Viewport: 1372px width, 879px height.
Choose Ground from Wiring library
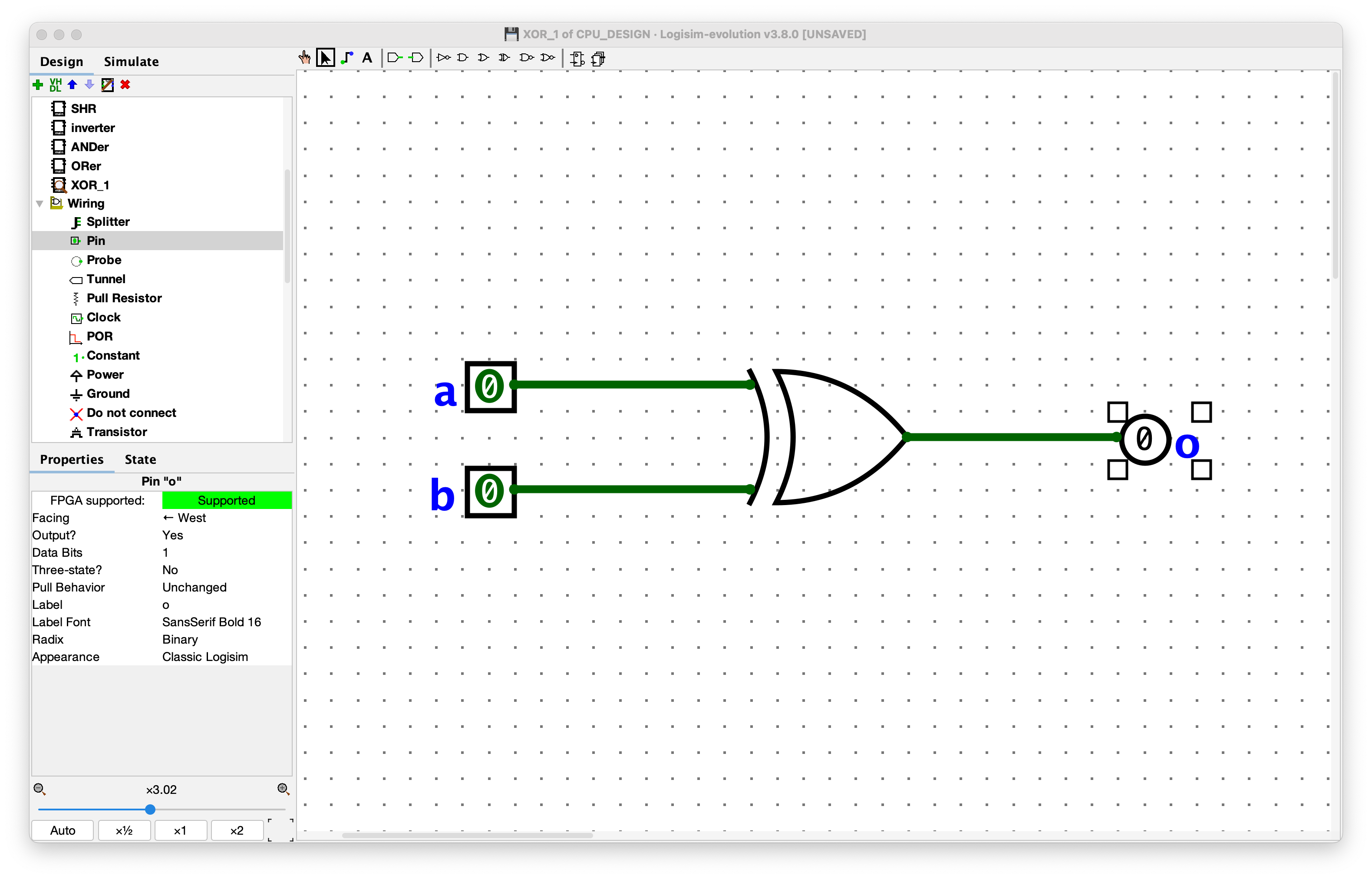[100, 394]
